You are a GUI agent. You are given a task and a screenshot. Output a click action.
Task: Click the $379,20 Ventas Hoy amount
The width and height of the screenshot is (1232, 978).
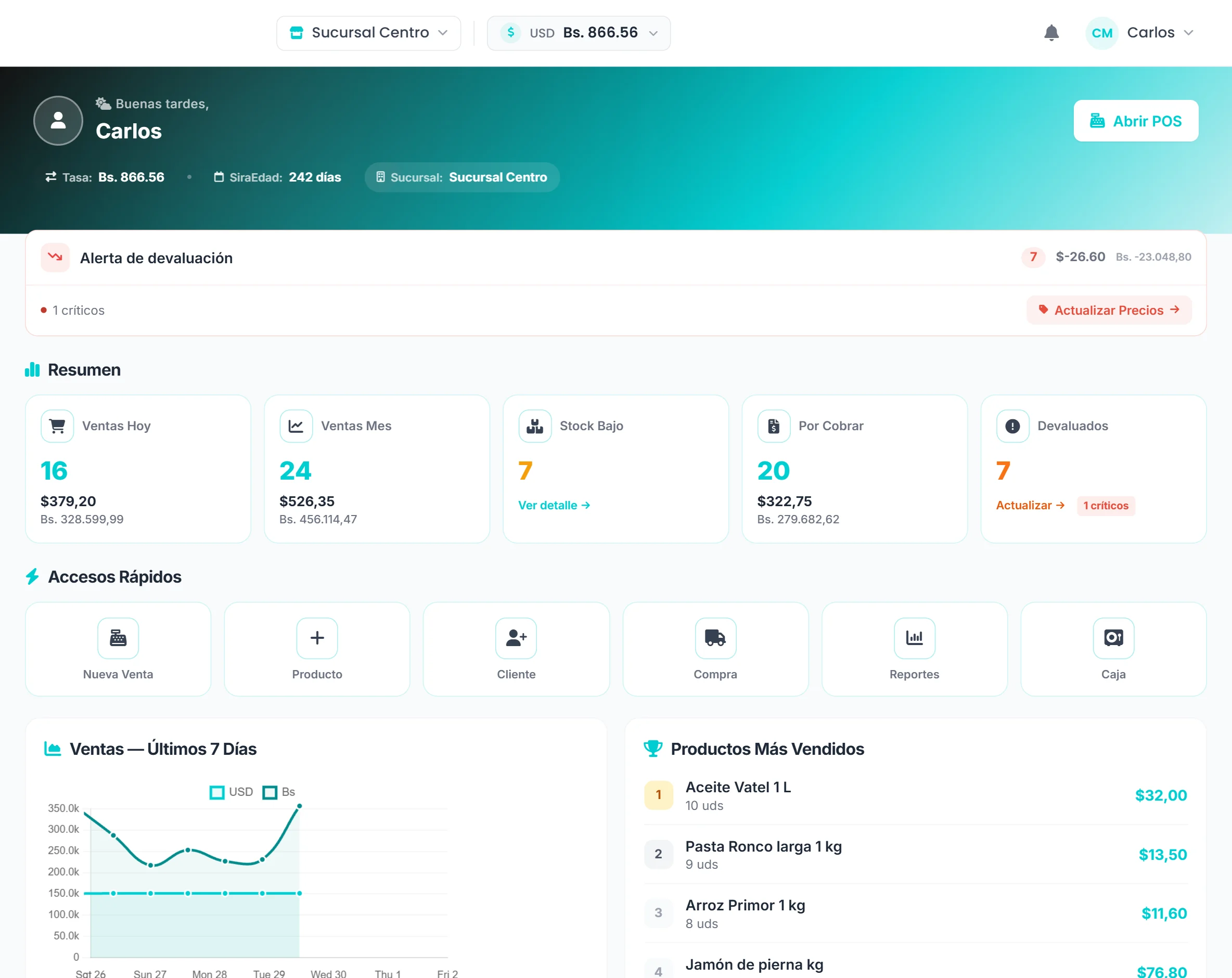[x=68, y=500]
